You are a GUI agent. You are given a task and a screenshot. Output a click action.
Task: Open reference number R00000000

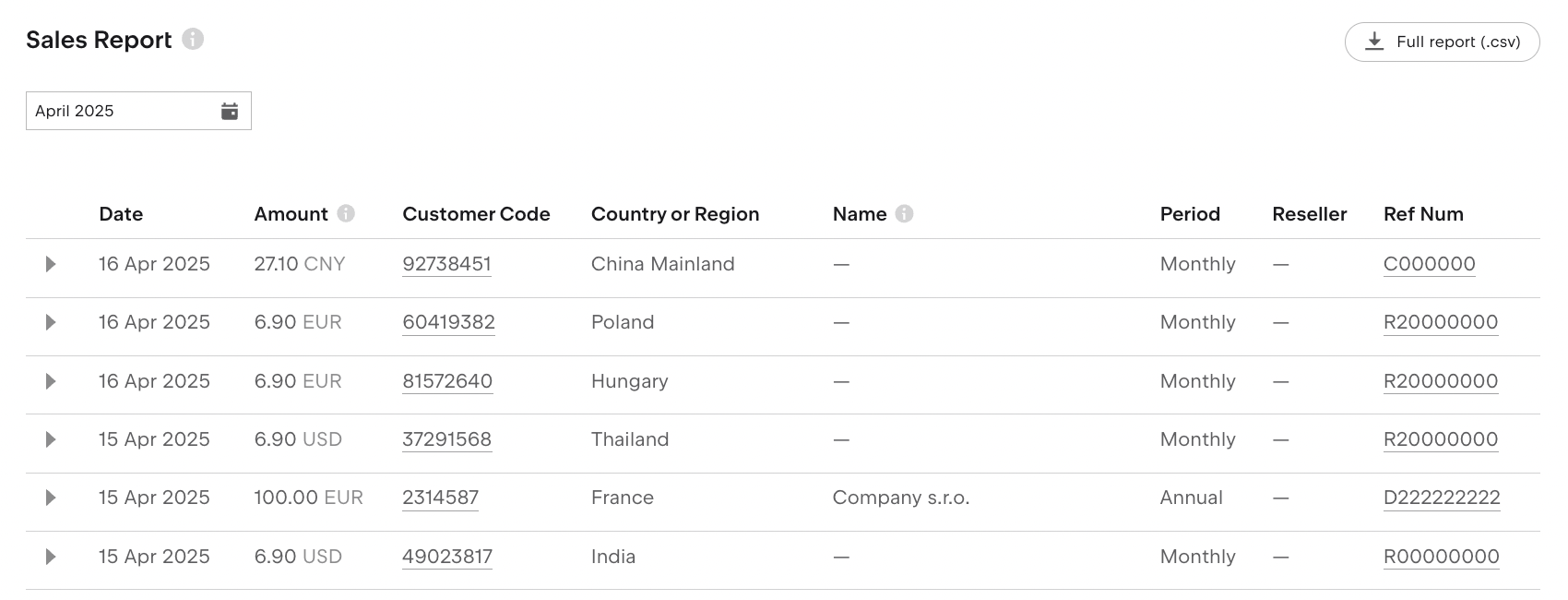click(1441, 557)
